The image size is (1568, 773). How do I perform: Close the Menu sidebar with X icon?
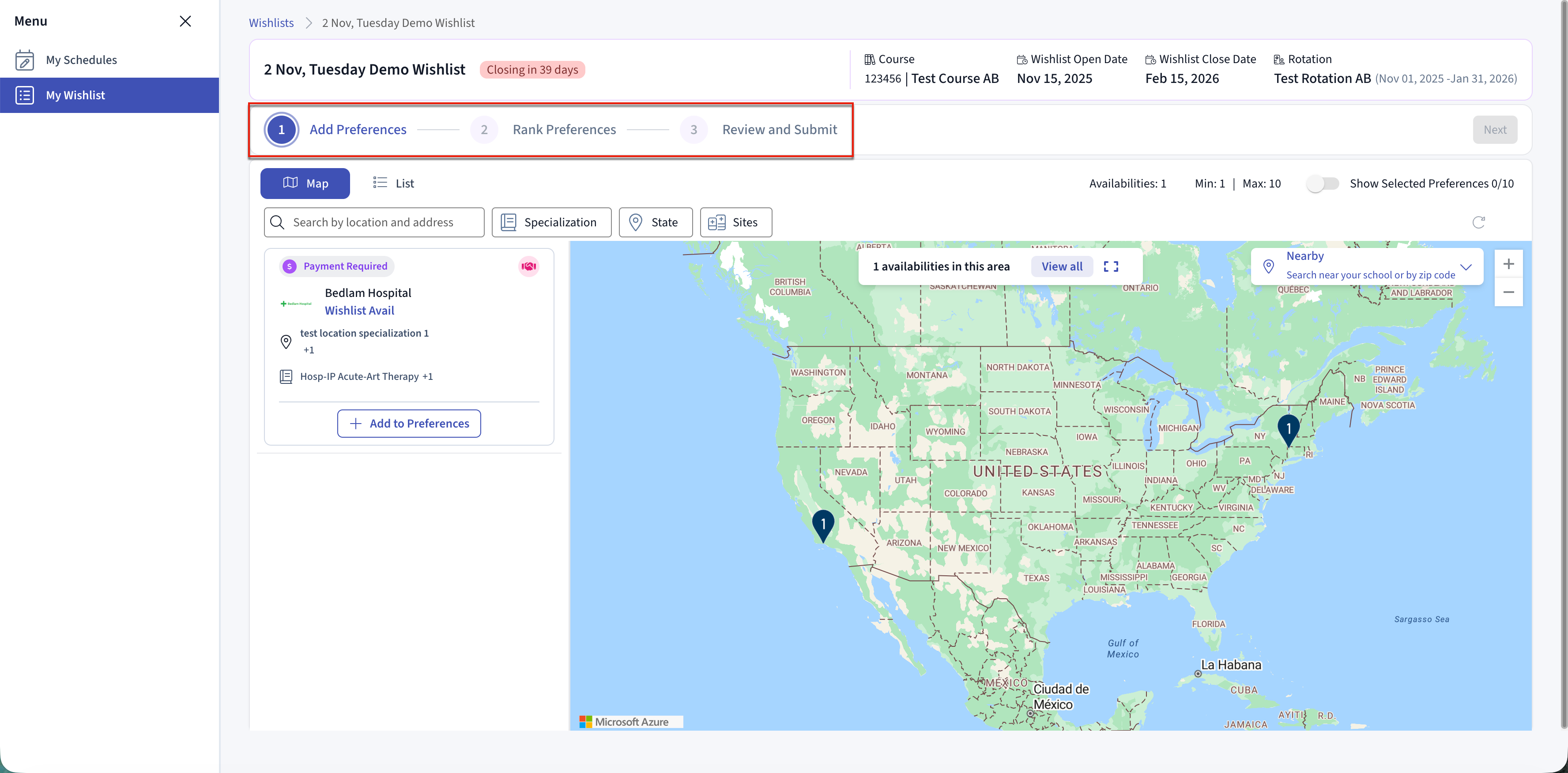(x=185, y=21)
